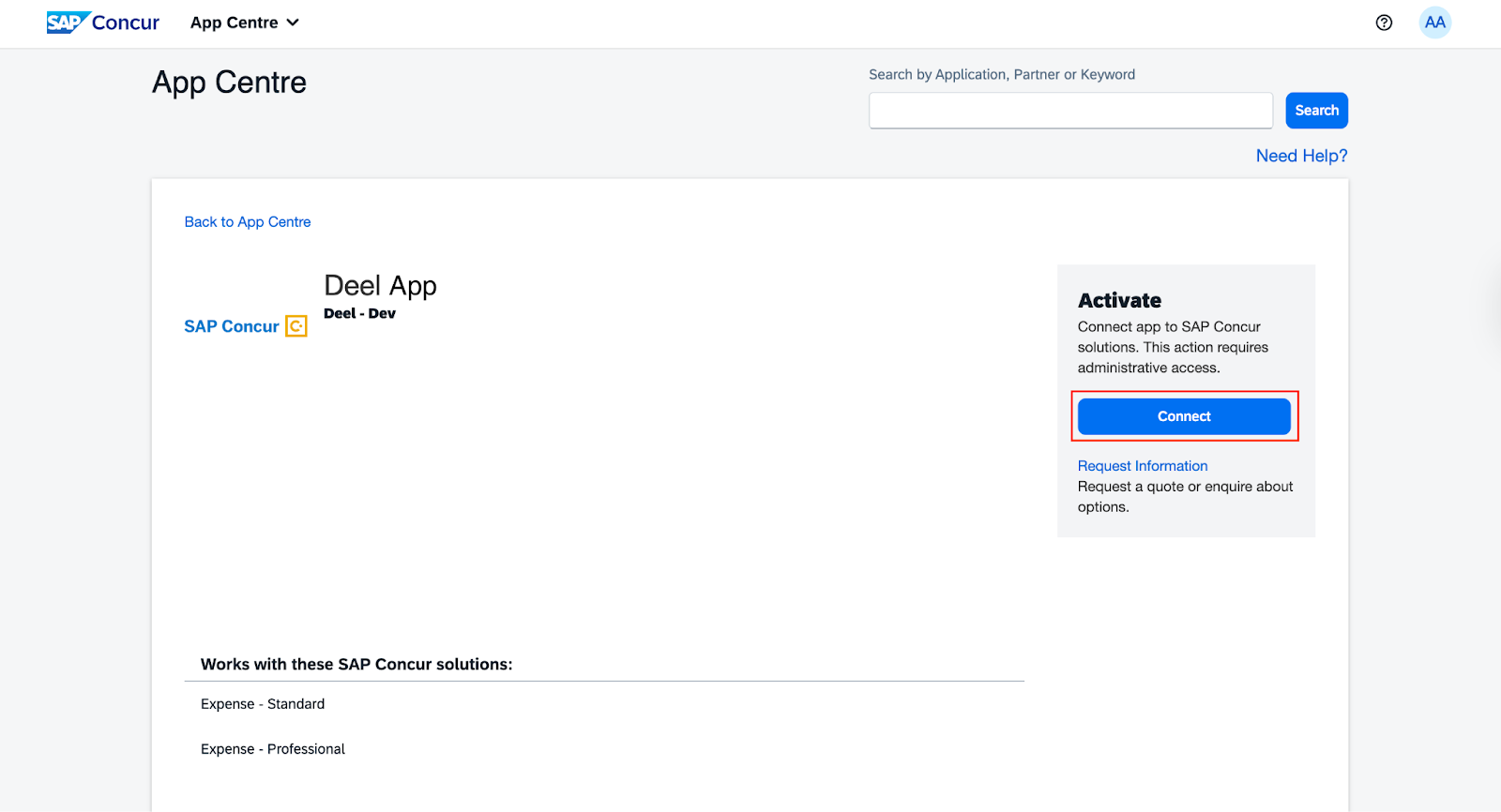1501x812 pixels.
Task: Click the blue SAP Concur text in app logo
Action: pos(232,326)
